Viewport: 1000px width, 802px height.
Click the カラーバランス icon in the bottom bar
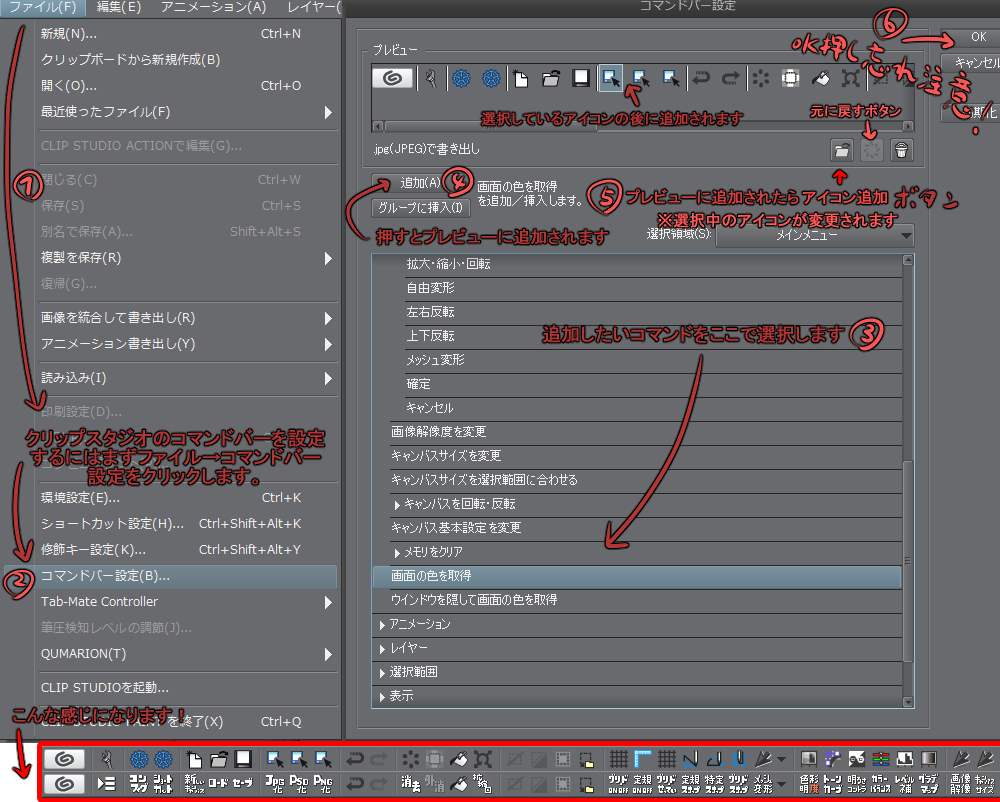coord(881,784)
